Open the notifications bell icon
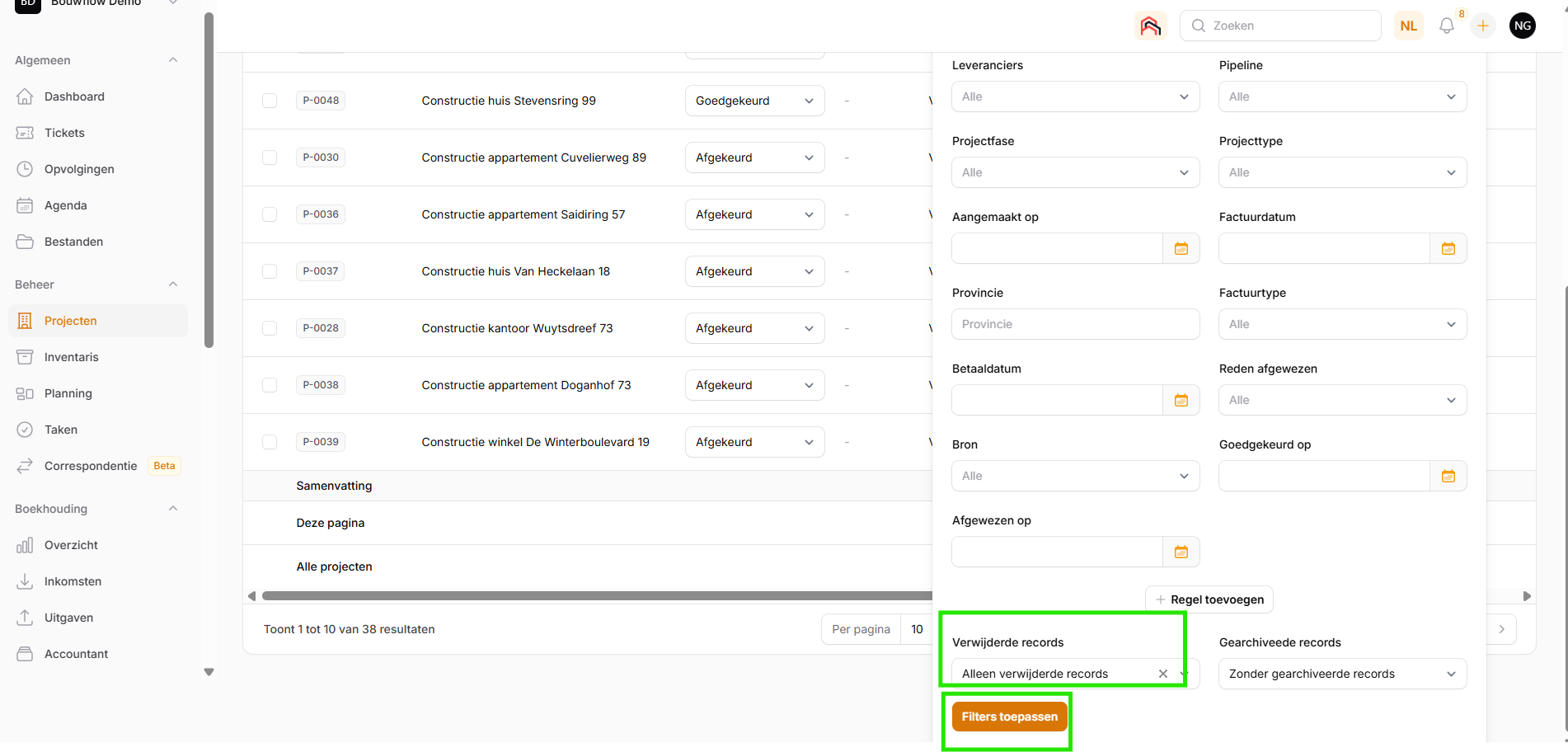Image resolution: width=1568 pixels, height=752 pixels. 1446,26
